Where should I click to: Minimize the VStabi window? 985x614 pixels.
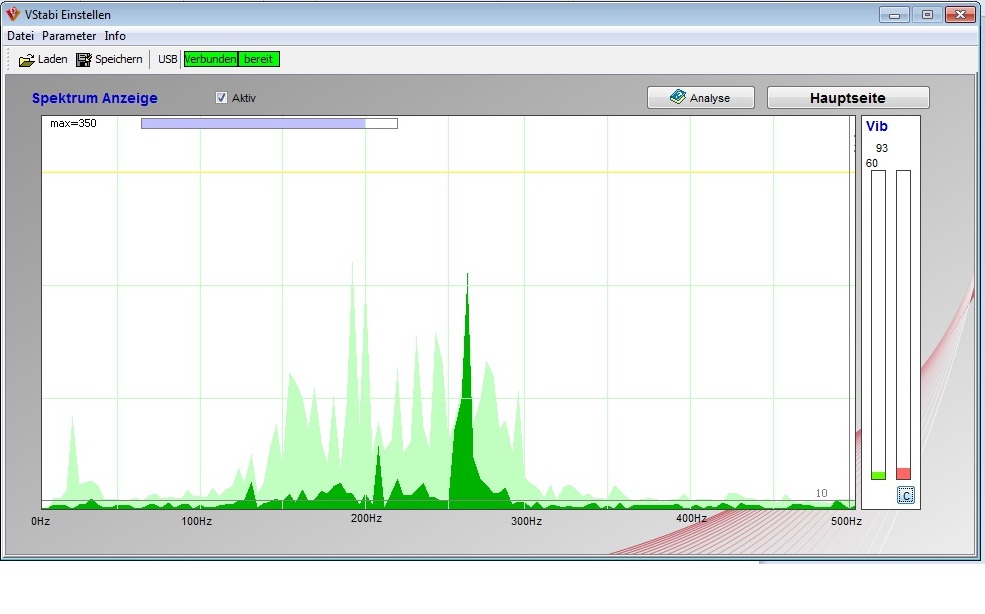(895, 15)
